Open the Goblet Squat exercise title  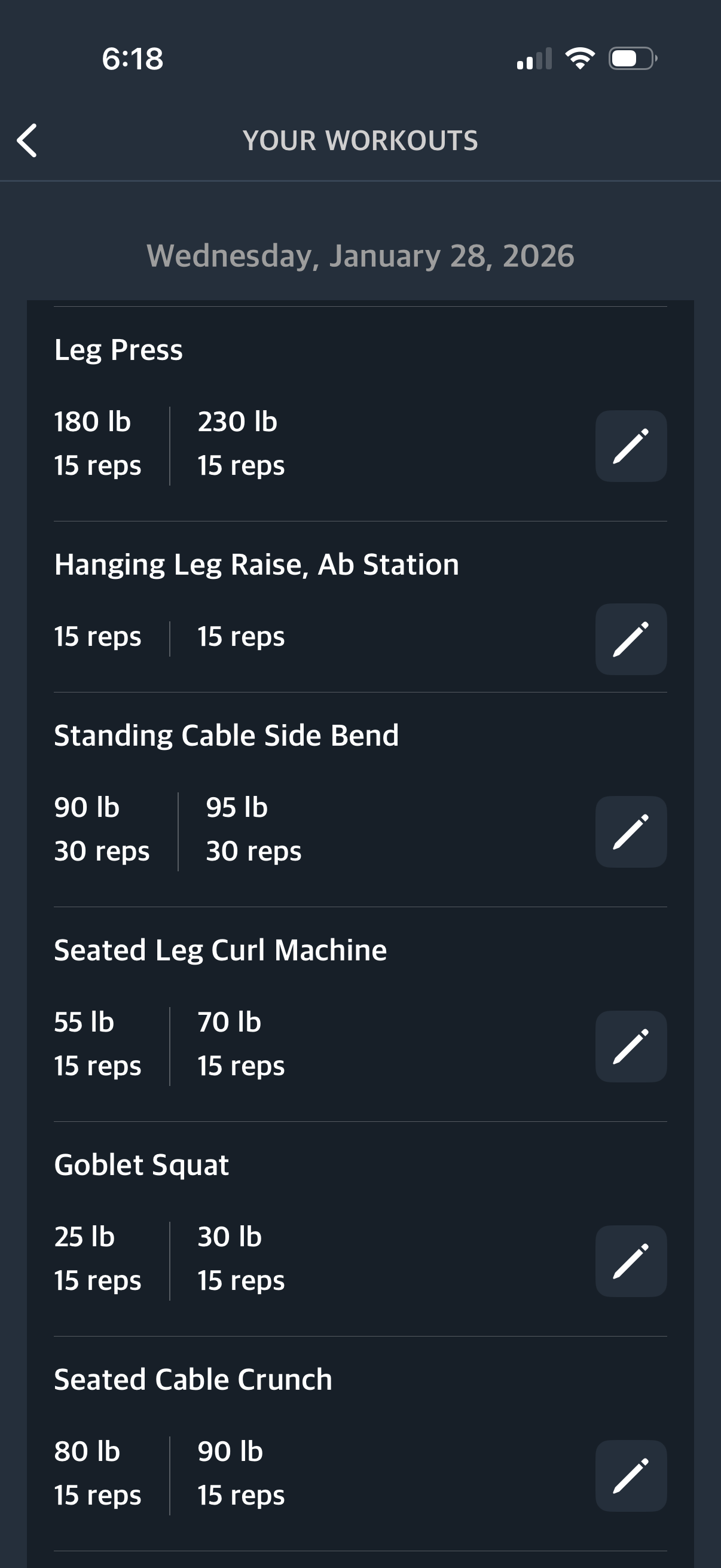pyautogui.click(x=141, y=1165)
